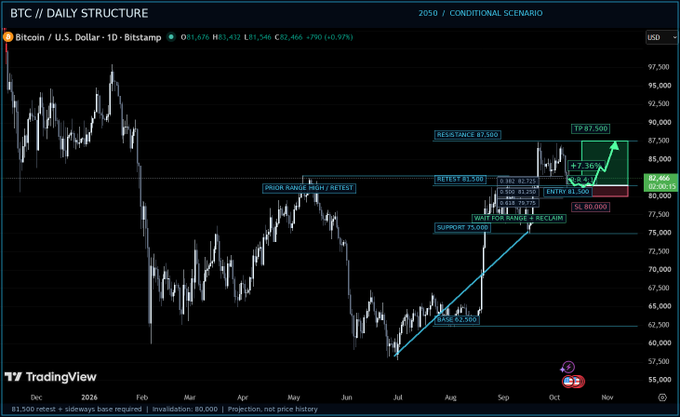Viewport: 680px width, 417px height.
Task: Click the red stop-loss zone box
Action: pyautogui.click(x=610, y=191)
